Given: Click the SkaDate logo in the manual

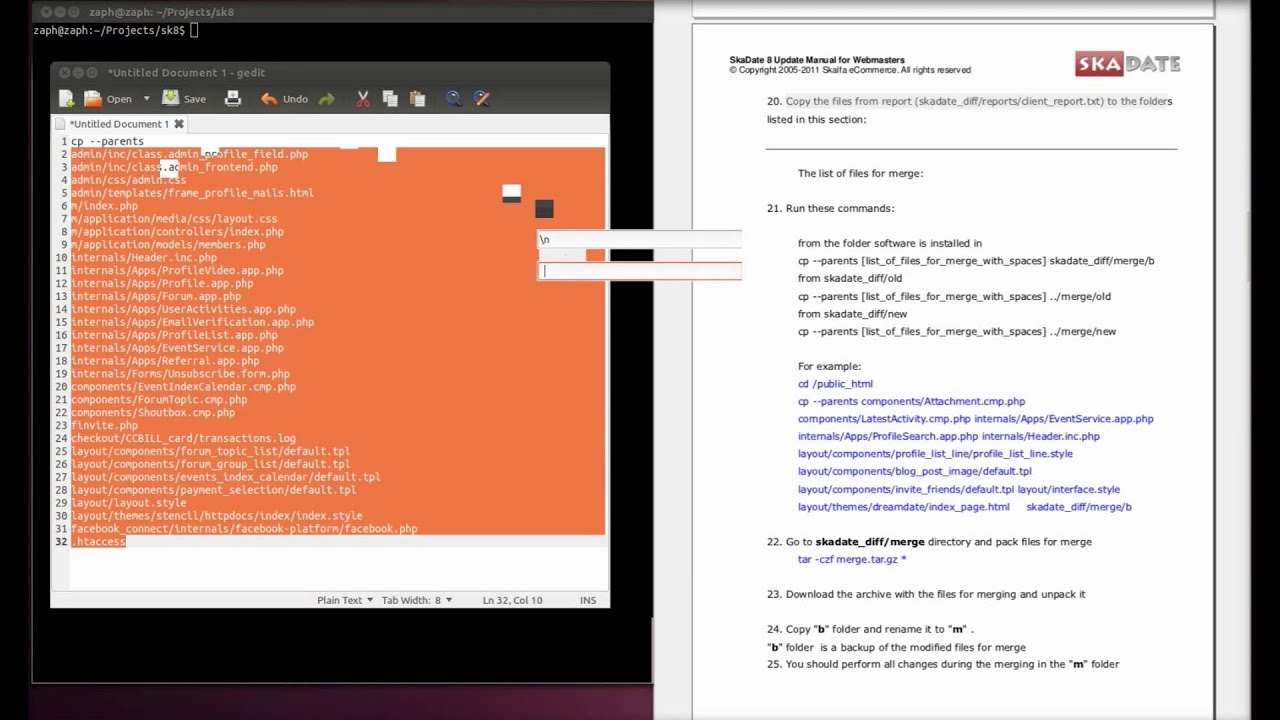Looking at the screenshot, I should coord(1128,64).
